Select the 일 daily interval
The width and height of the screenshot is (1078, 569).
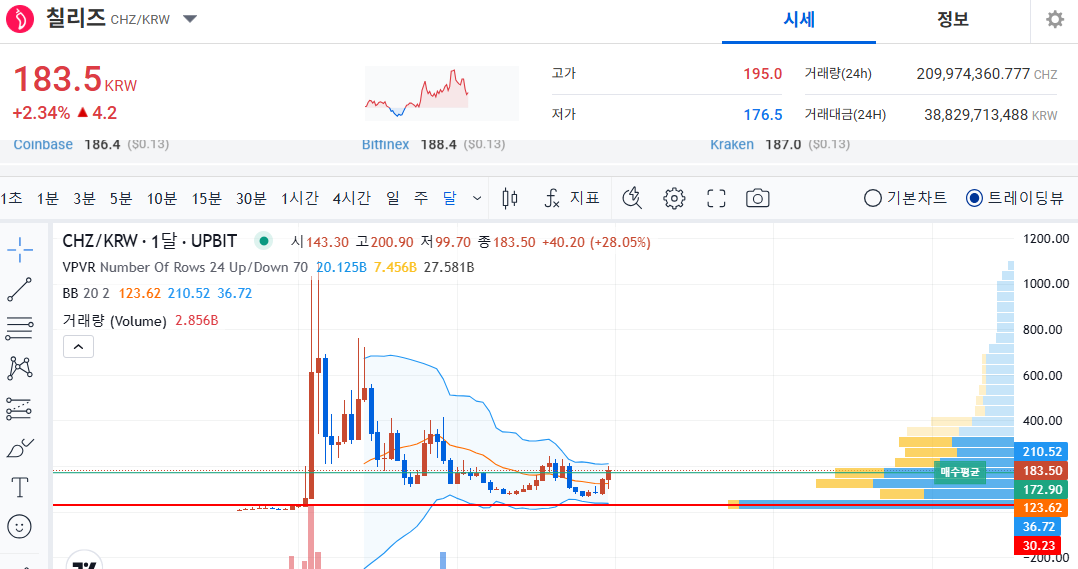pos(393,199)
